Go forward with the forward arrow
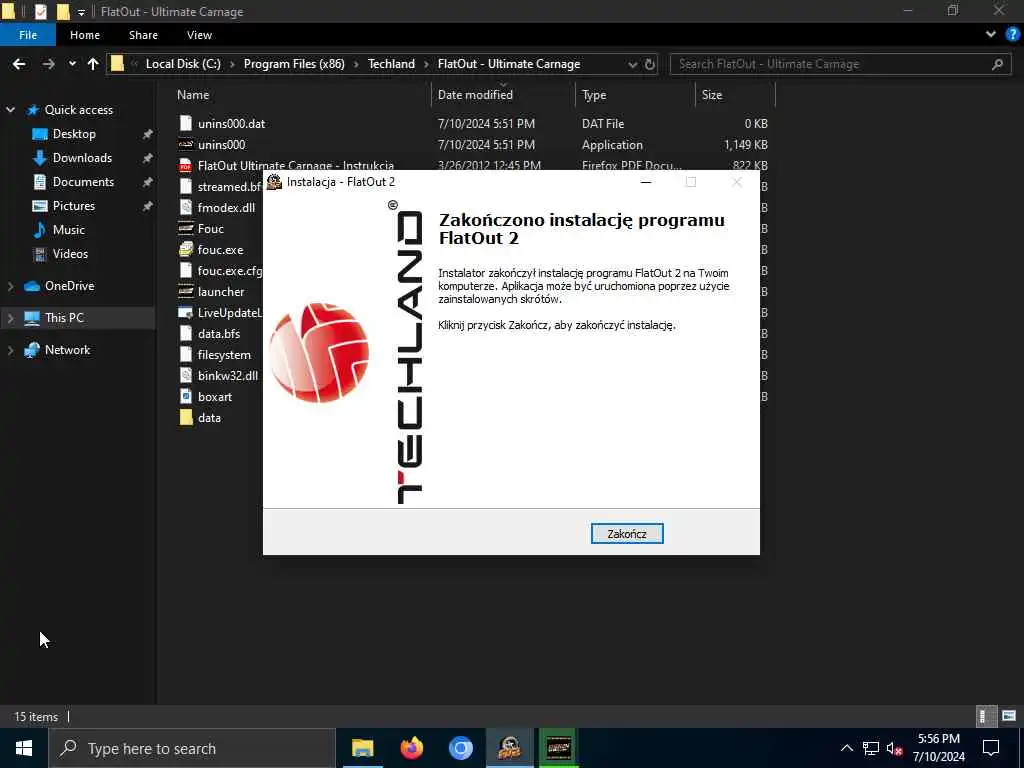This screenshot has height=768, width=1024. 48,64
